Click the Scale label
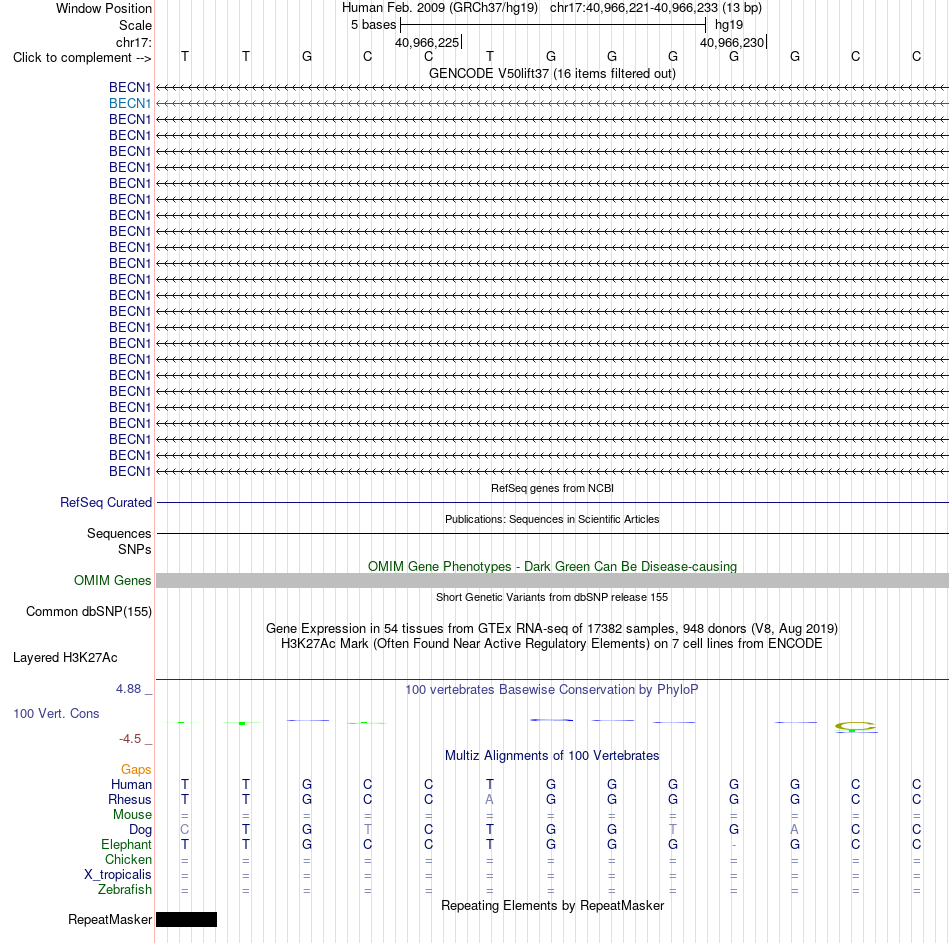This screenshot has width=950, height=943. pos(135,25)
